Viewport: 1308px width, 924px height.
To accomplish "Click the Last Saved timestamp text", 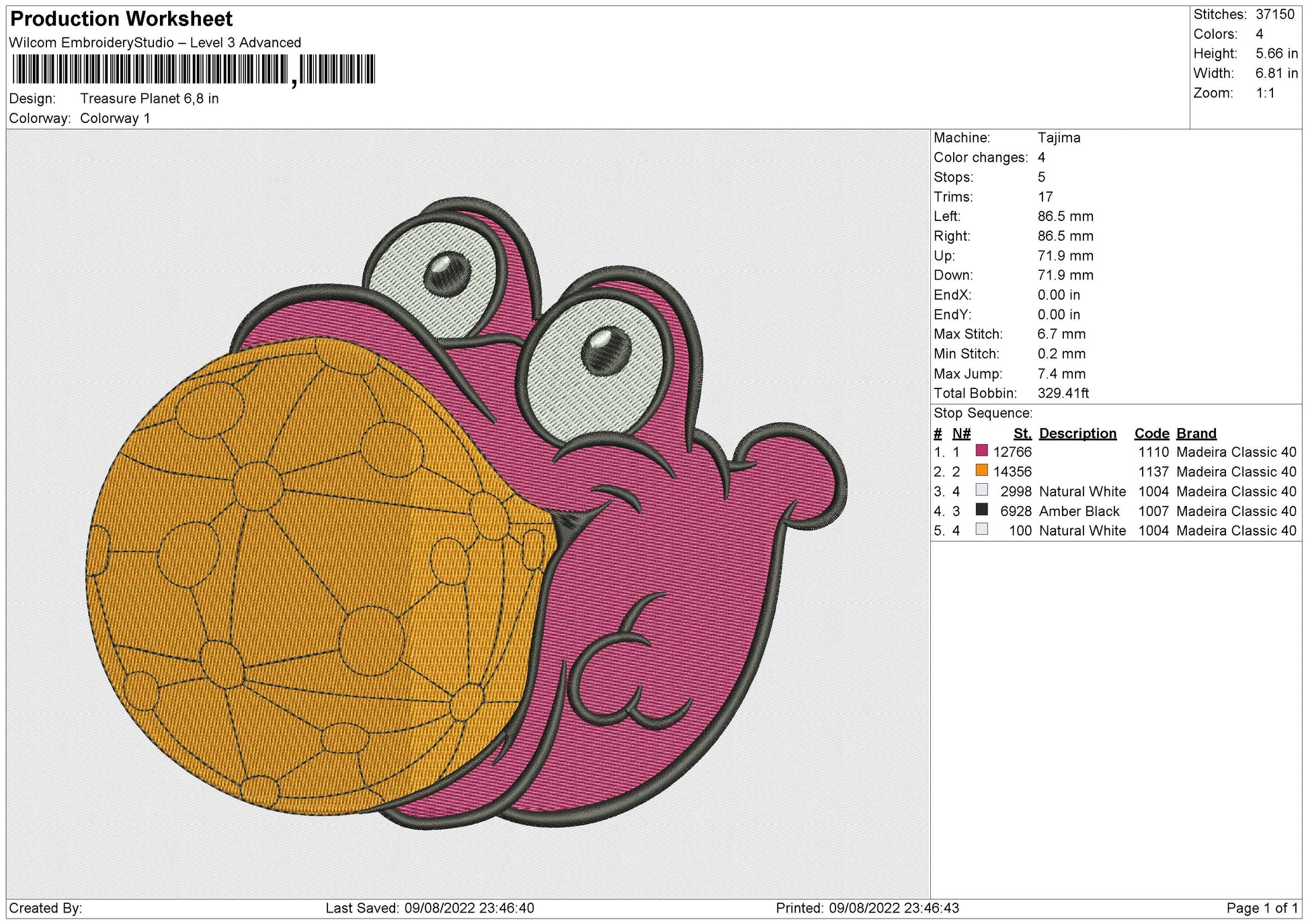I will (x=430, y=909).
